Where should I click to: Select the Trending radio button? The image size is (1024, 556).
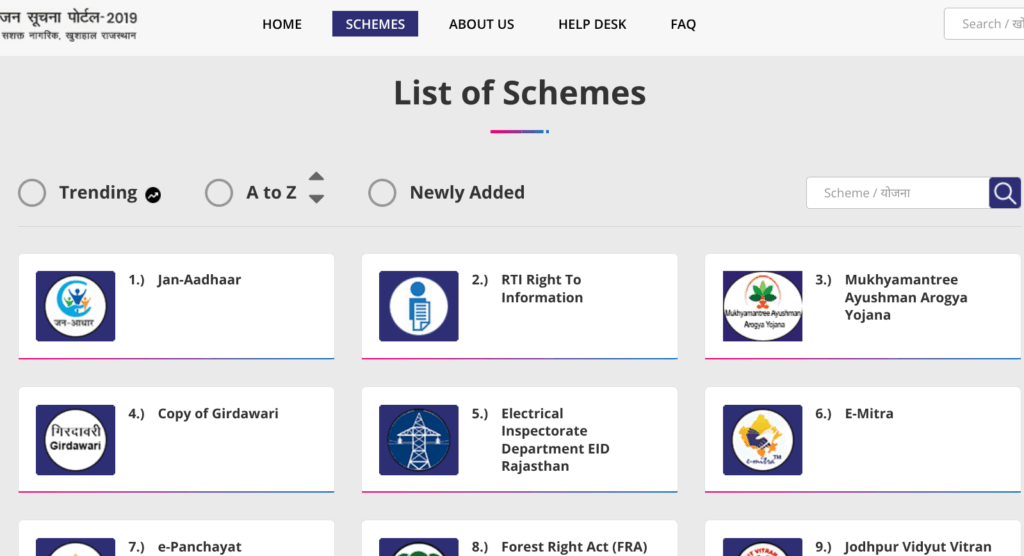coord(32,193)
